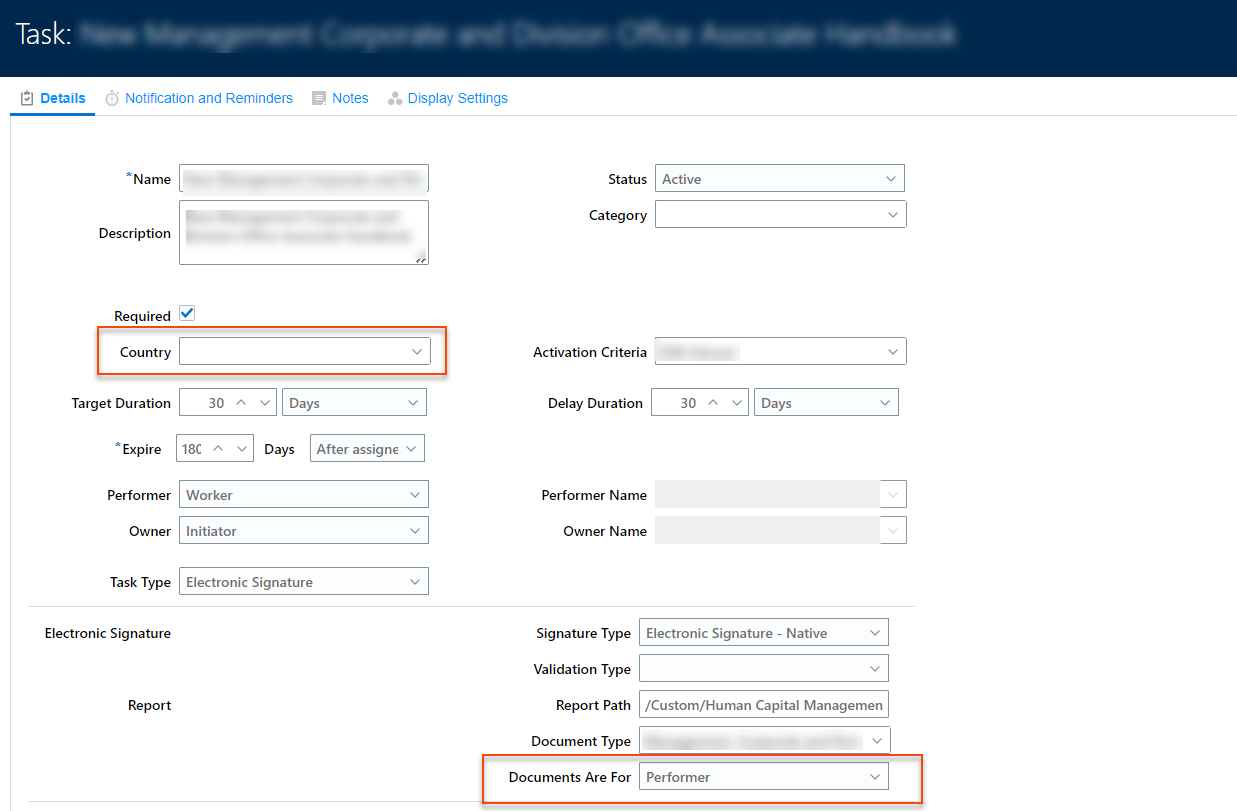Toggle the Required checkbox
1237x811 pixels.
[187, 312]
